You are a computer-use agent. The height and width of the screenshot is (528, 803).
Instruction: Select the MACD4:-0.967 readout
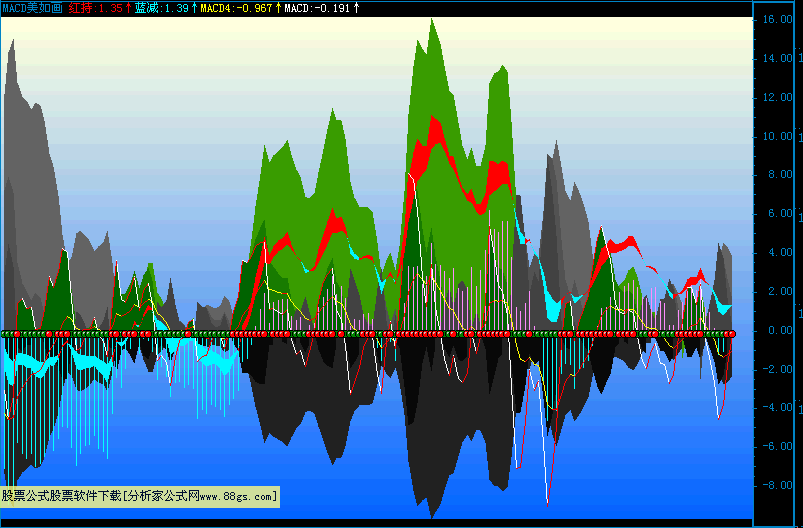click(x=236, y=8)
